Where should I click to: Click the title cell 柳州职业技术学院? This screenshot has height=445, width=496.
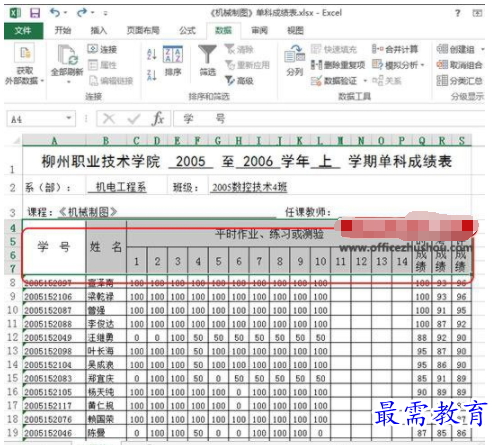pyautogui.click(x=247, y=161)
